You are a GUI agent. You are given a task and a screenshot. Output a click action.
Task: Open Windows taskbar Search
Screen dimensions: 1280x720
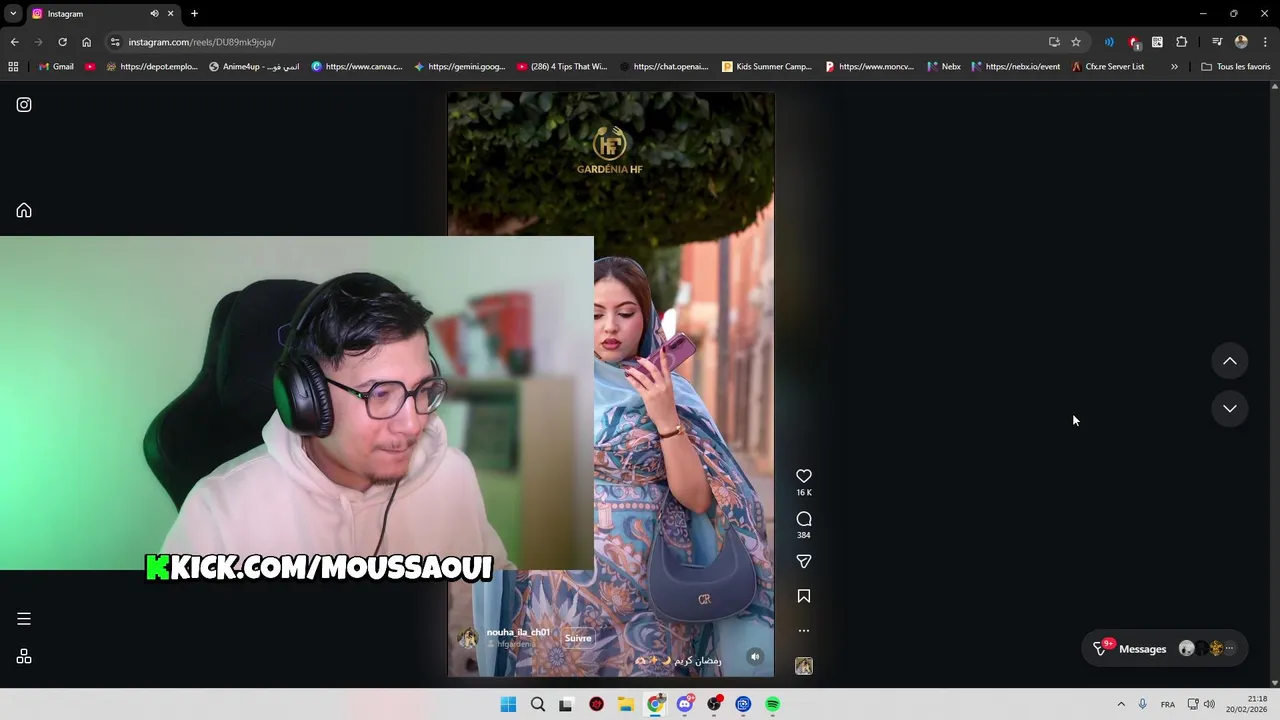538,704
